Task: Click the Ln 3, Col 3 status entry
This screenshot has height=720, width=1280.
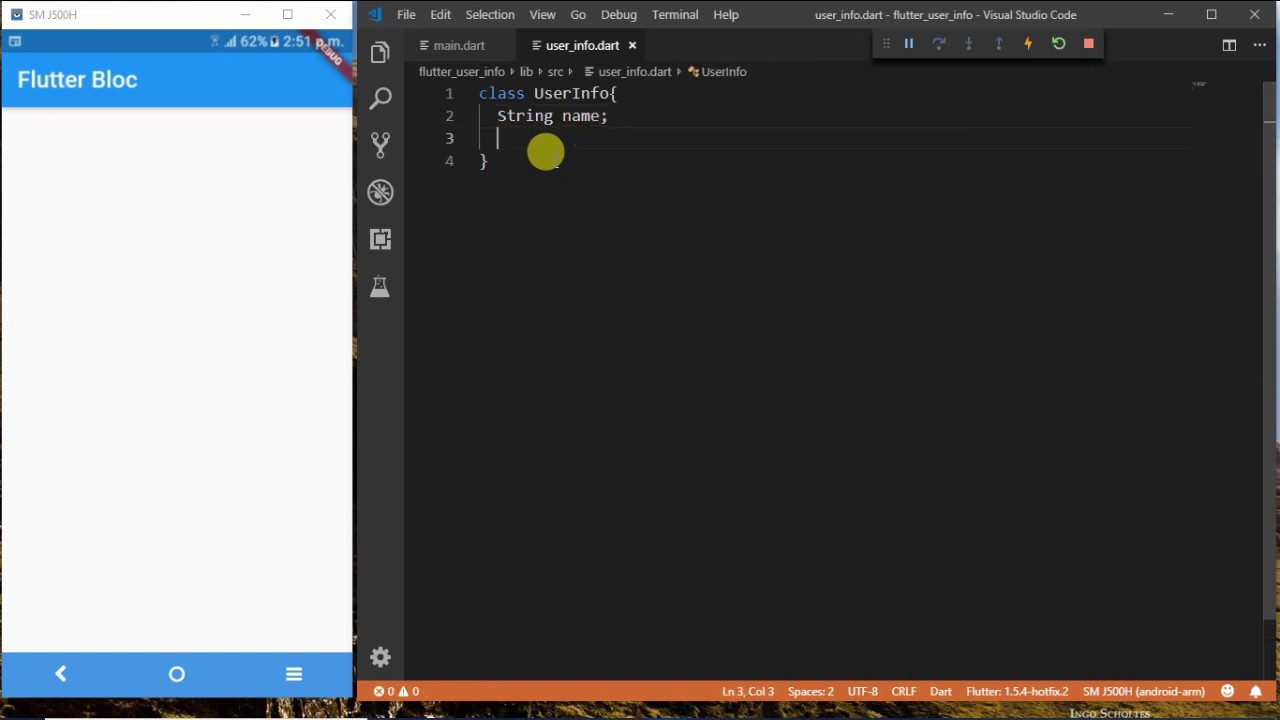Action: [748, 692]
